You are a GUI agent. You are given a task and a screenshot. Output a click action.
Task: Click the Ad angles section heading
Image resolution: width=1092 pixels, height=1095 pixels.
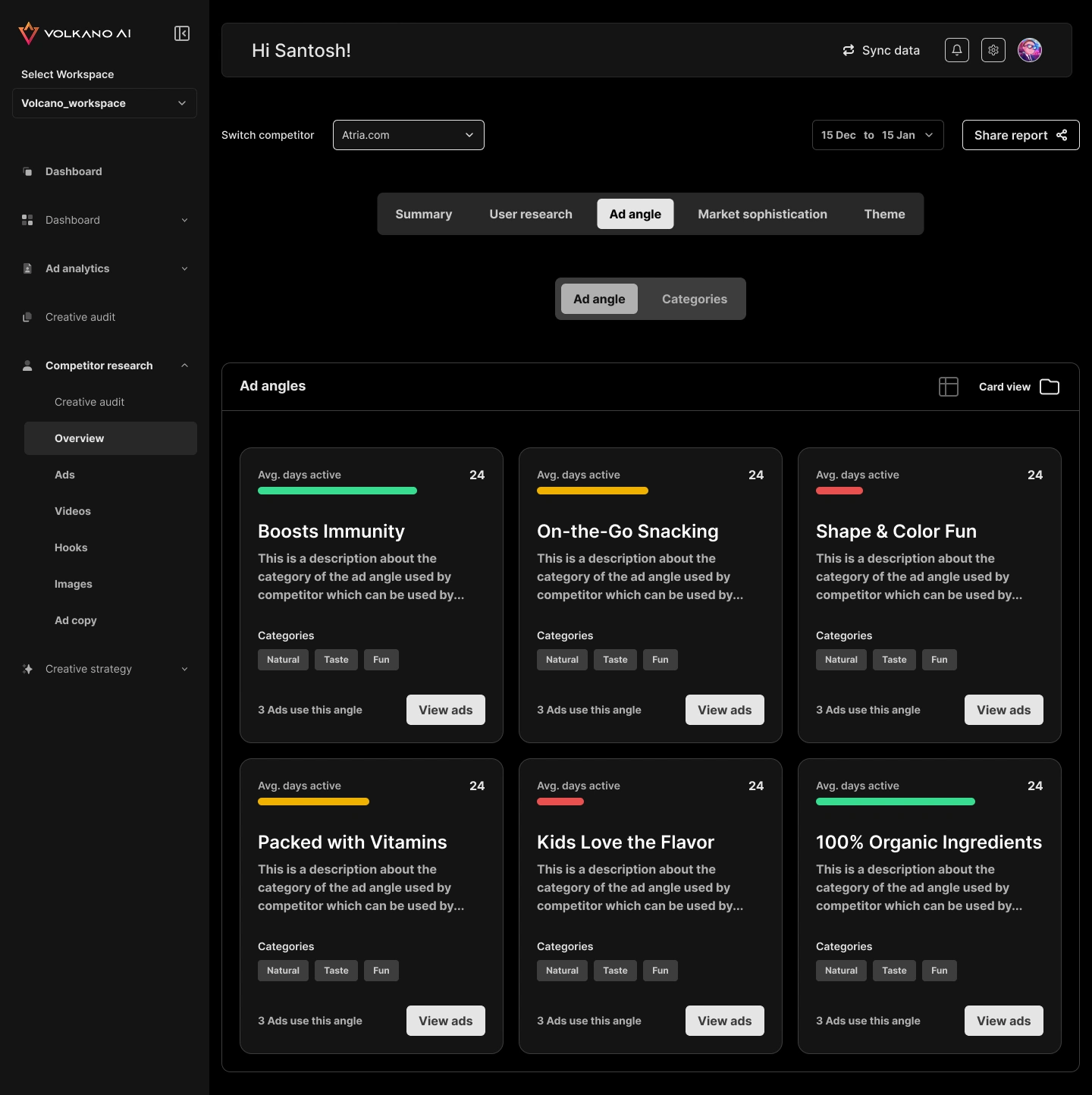(273, 386)
